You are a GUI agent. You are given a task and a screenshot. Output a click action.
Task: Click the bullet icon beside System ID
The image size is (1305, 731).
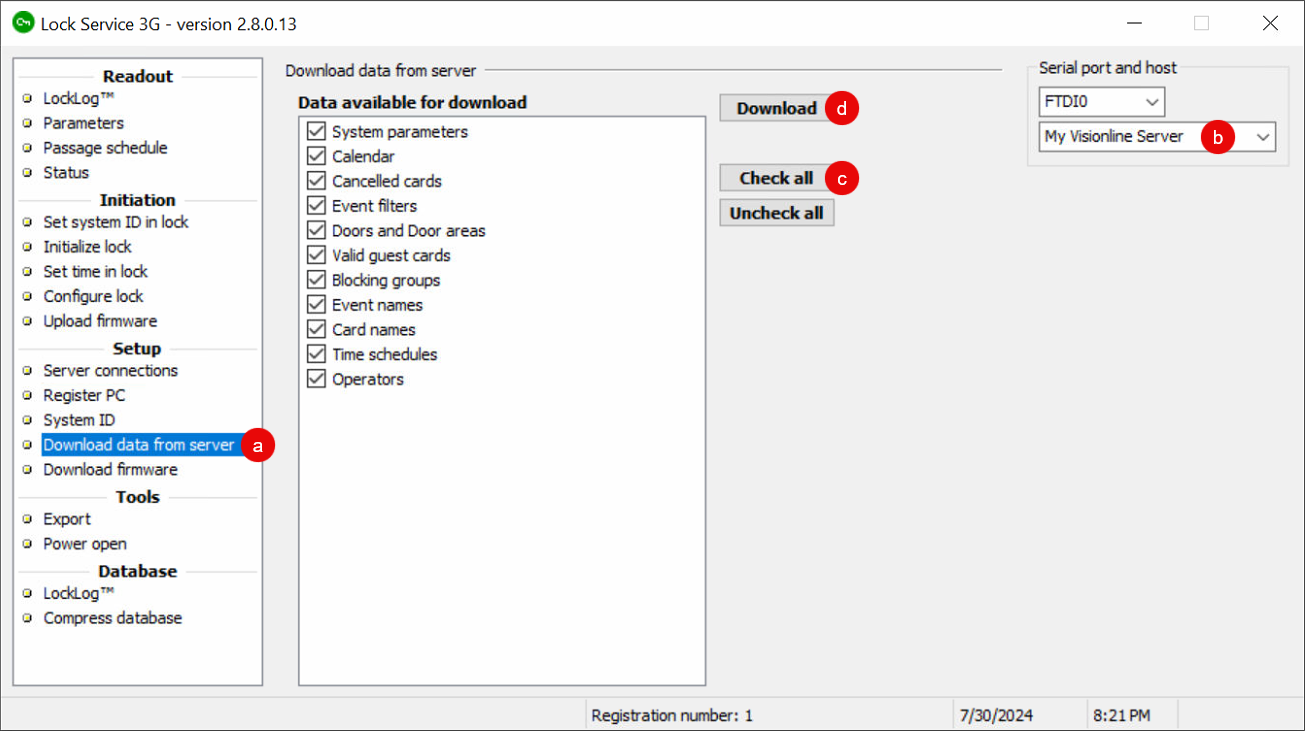27,419
